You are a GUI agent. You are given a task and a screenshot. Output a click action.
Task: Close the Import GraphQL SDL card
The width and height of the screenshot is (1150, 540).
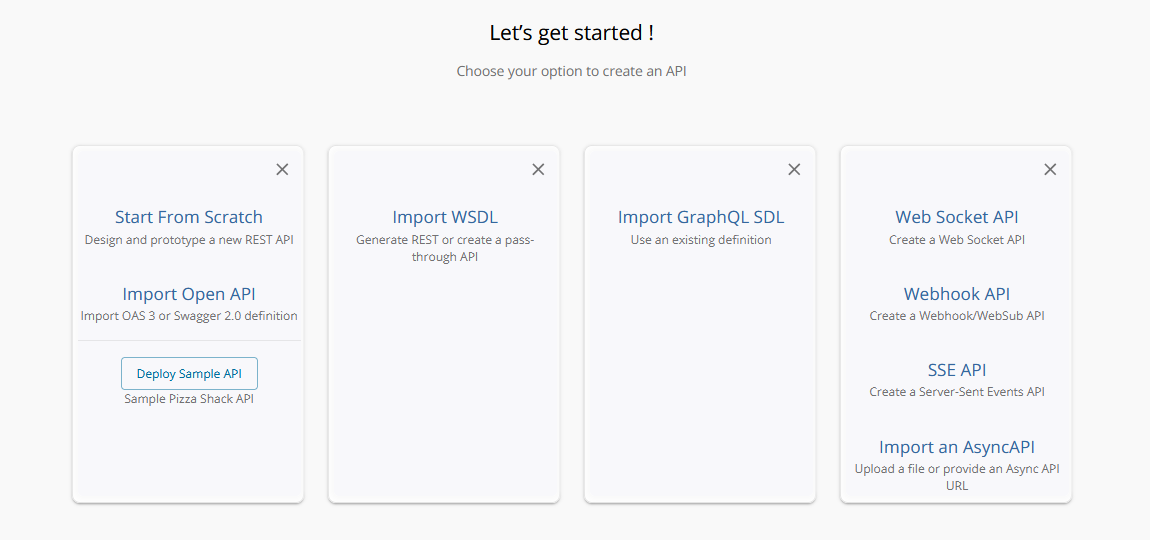(794, 169)
